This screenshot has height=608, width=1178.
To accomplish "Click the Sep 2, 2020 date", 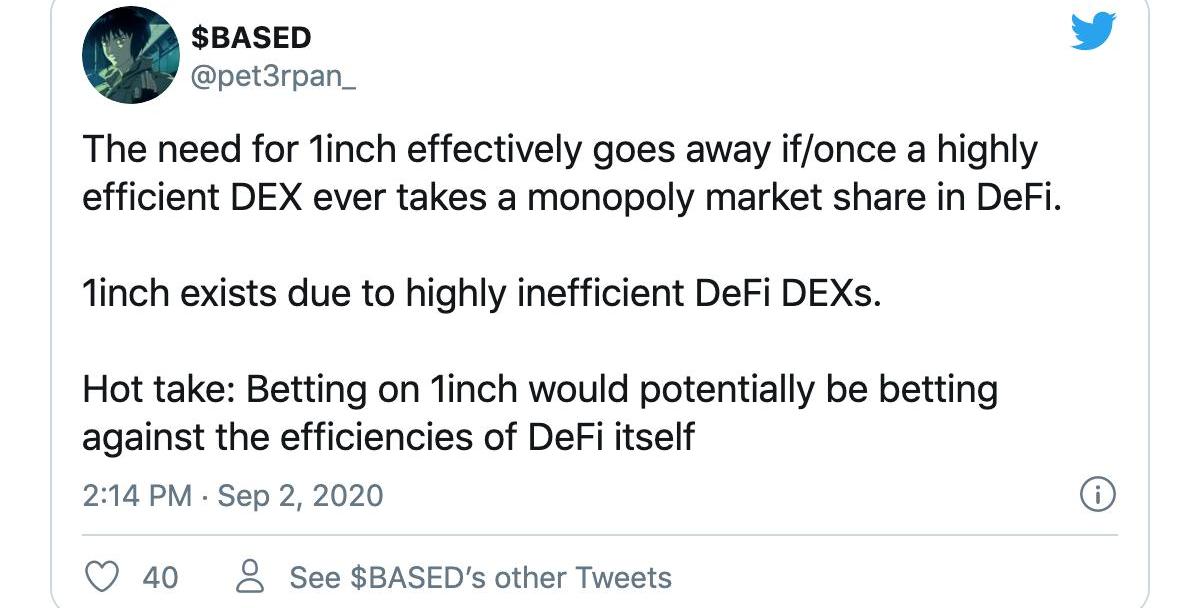I will [x=299, y=495].
